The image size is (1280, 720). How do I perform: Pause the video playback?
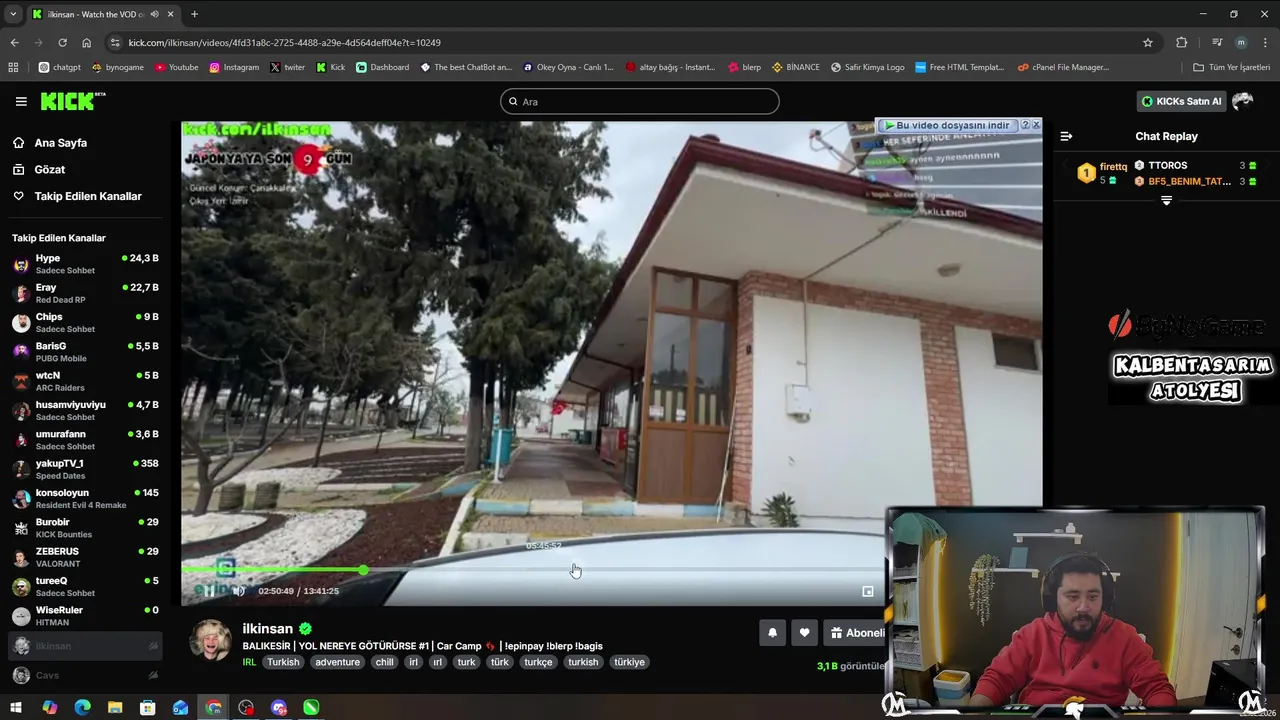click(x=209, y=591)
